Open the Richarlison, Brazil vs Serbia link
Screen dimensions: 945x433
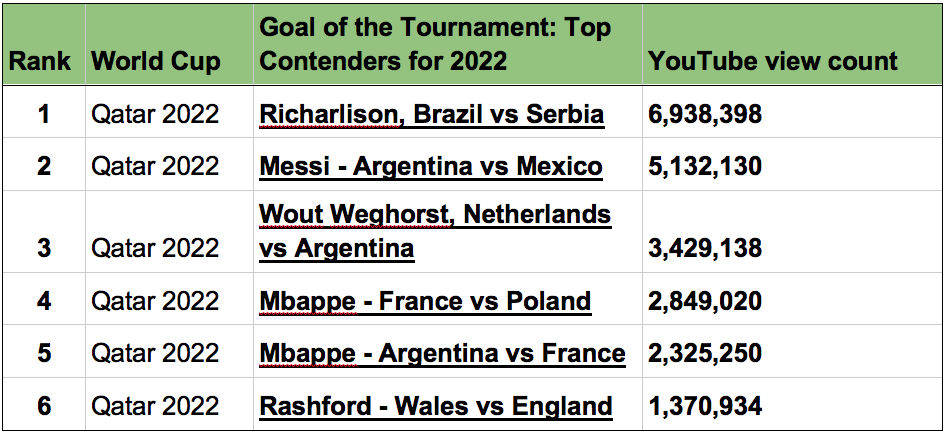[432, 113]
